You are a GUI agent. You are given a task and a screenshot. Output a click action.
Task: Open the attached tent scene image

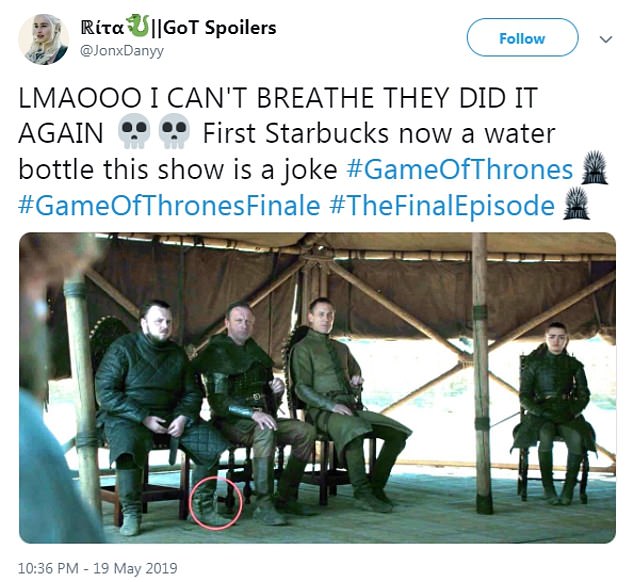317,387
